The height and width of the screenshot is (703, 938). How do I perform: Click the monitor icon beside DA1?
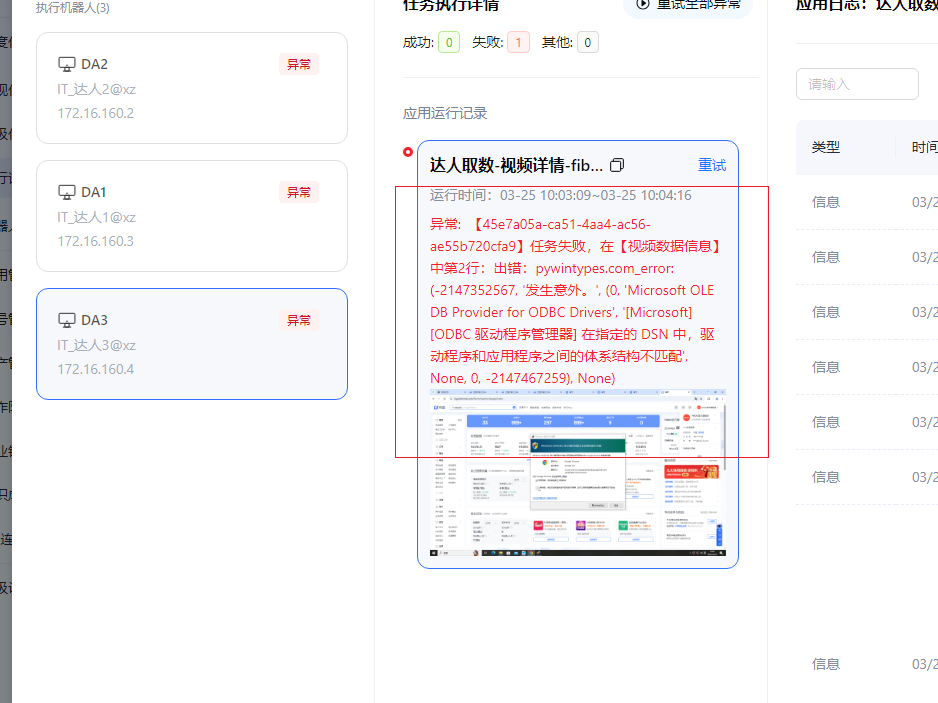(67, 192)
